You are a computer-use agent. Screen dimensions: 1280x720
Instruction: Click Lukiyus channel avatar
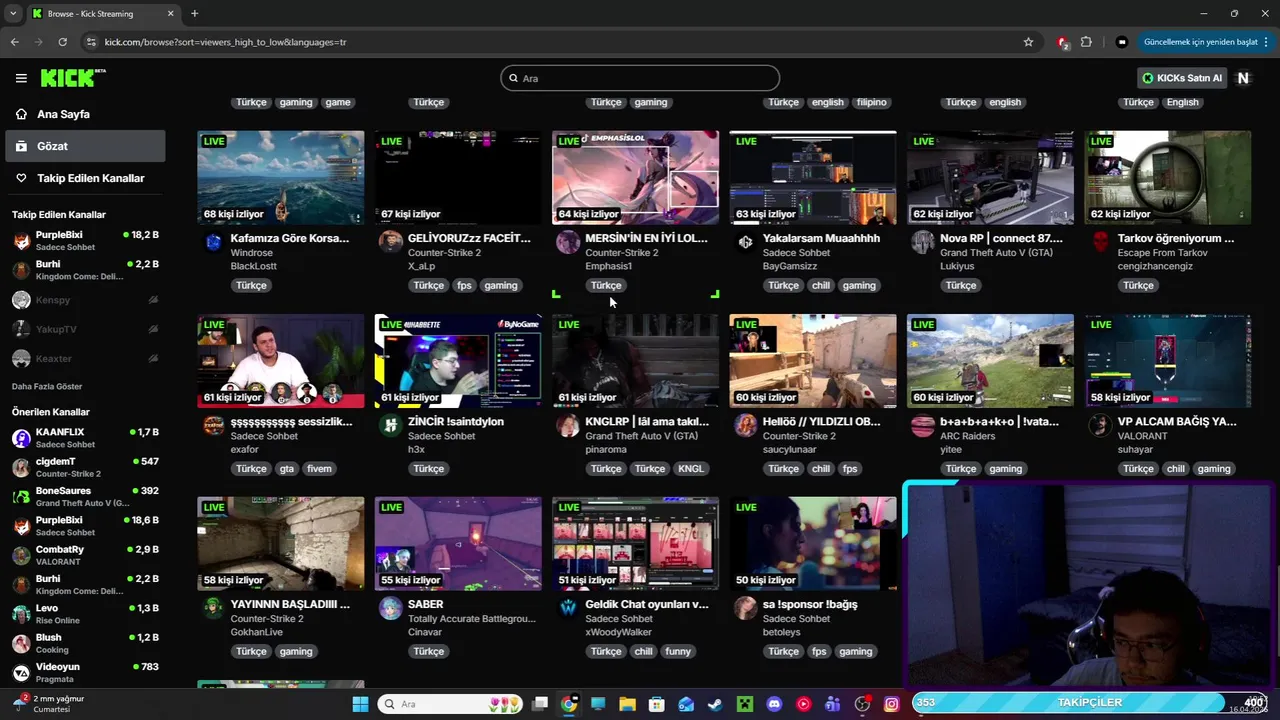click(923, 242)
